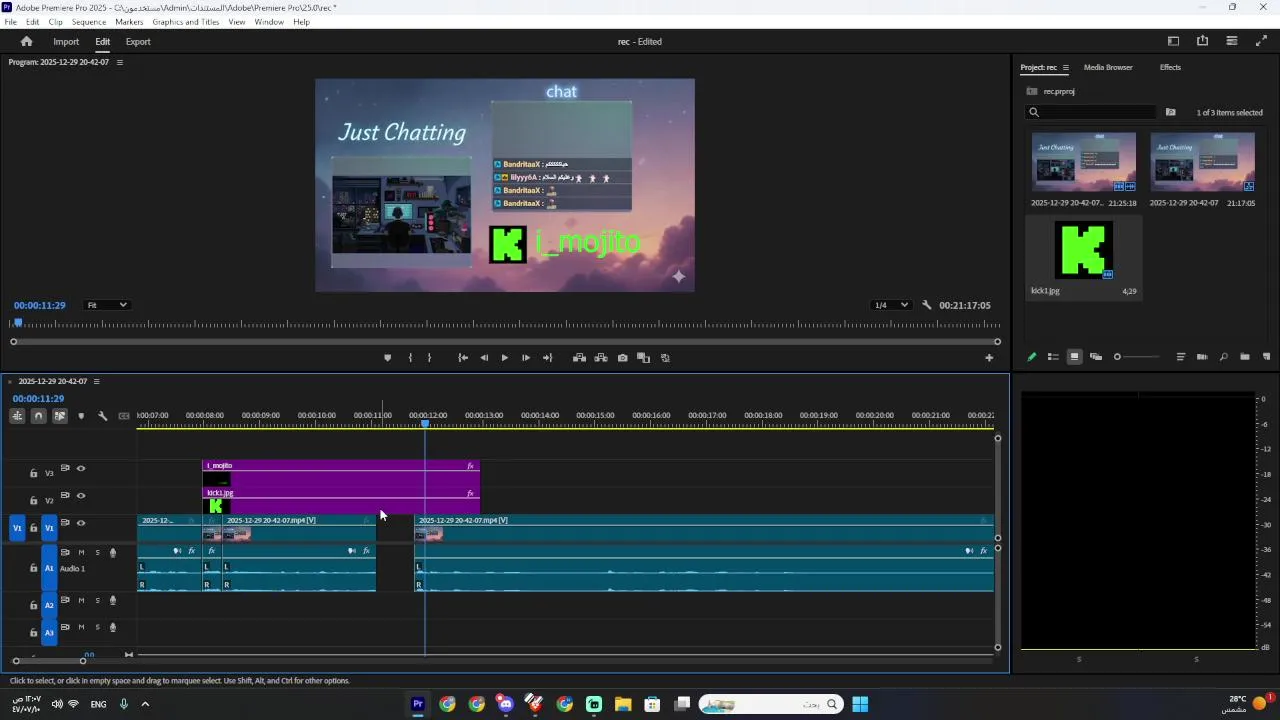
Task: Go to the Home screen icon
Action: [x=26, y=41]
